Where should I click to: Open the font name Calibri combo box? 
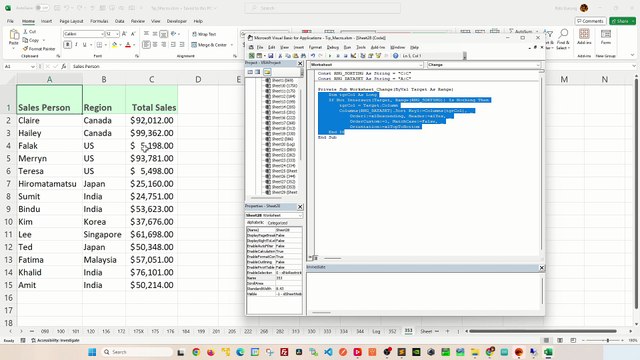[x=83, y=34]
